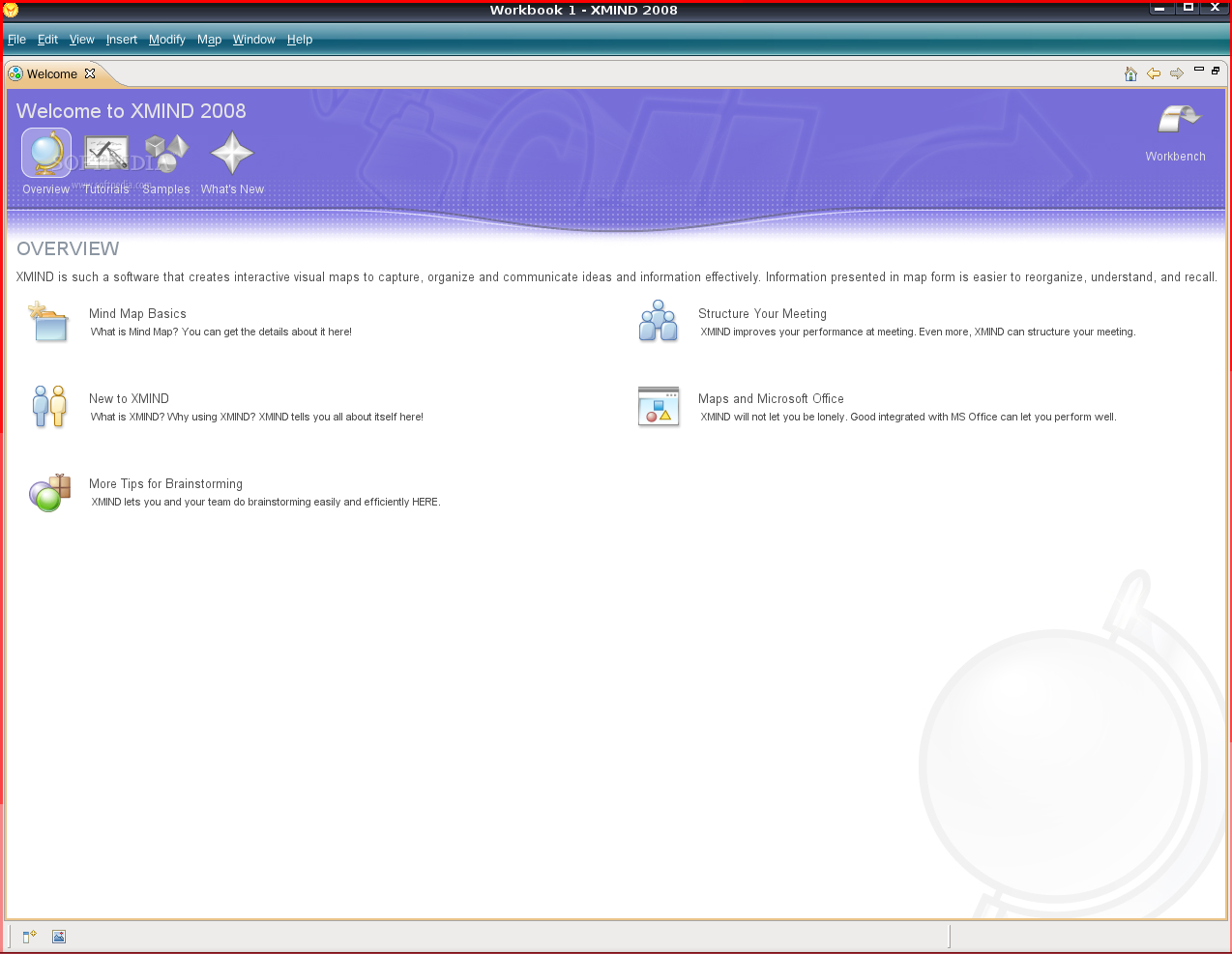1232x954 pixels.
Task: Close the Welcome tab
Action: click(90, 73)
